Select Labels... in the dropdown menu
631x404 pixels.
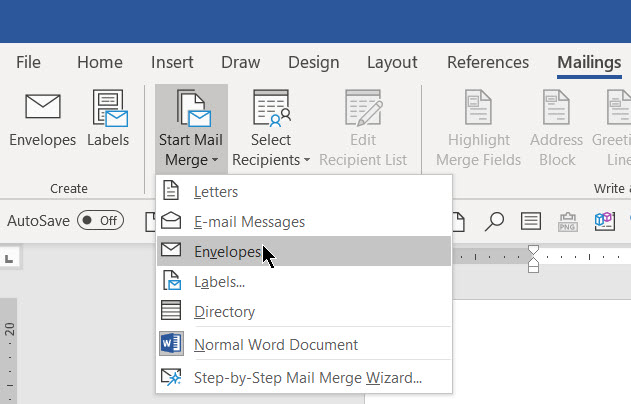coord(304,281)
